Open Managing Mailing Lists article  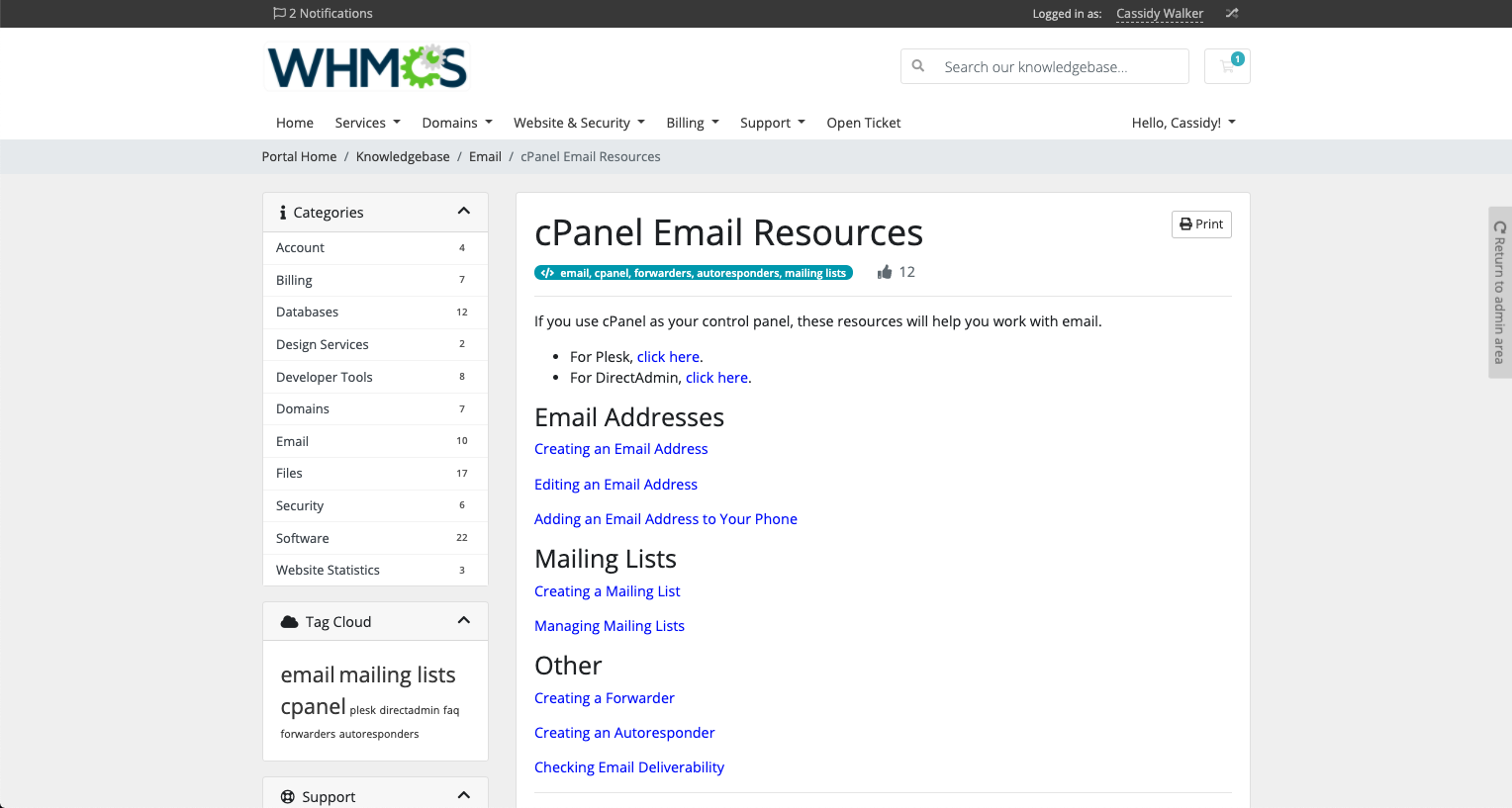coord(610,626)
